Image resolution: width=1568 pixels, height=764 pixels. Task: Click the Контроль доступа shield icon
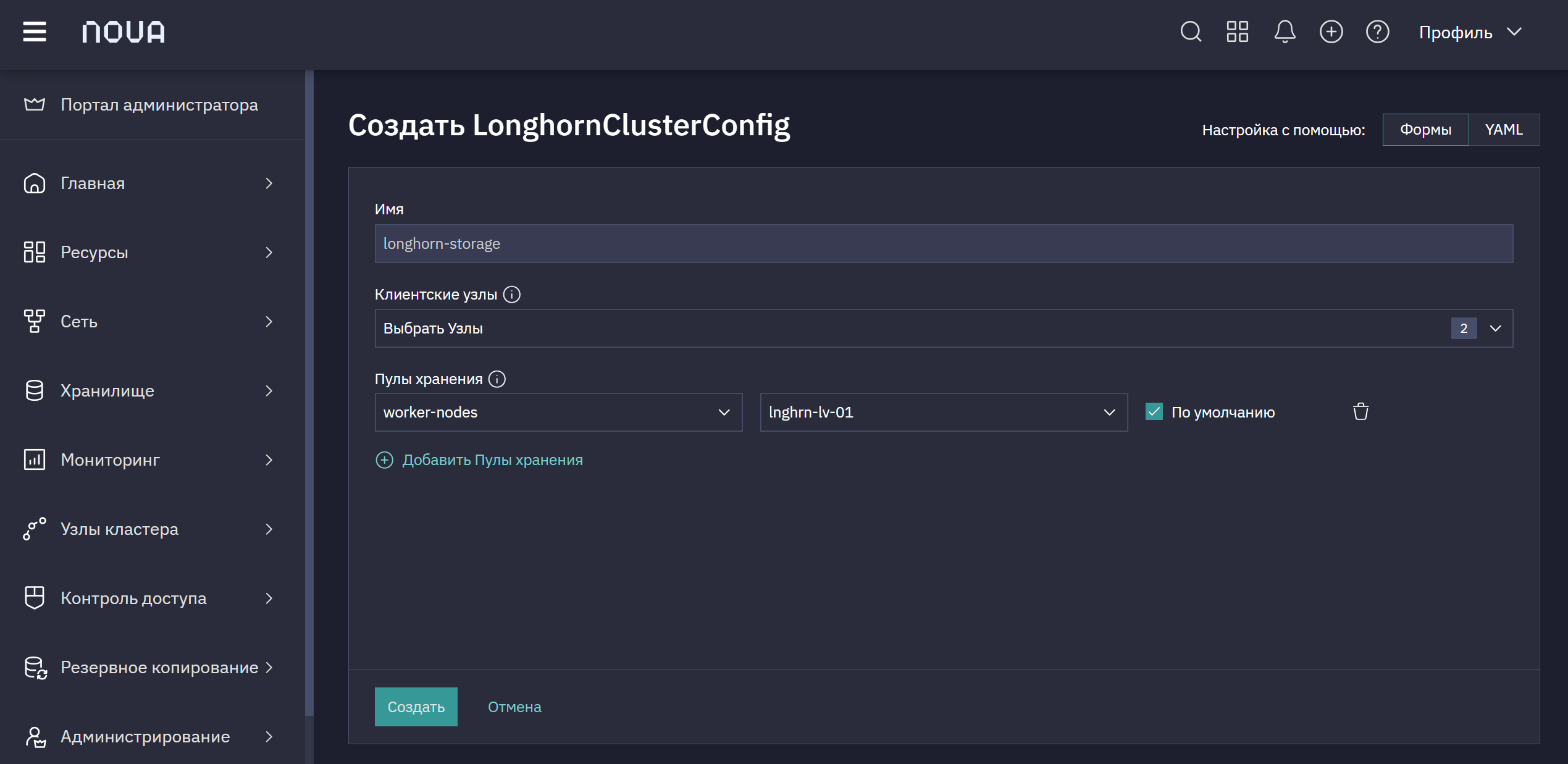pyautogui.click(x=35, y=598)
